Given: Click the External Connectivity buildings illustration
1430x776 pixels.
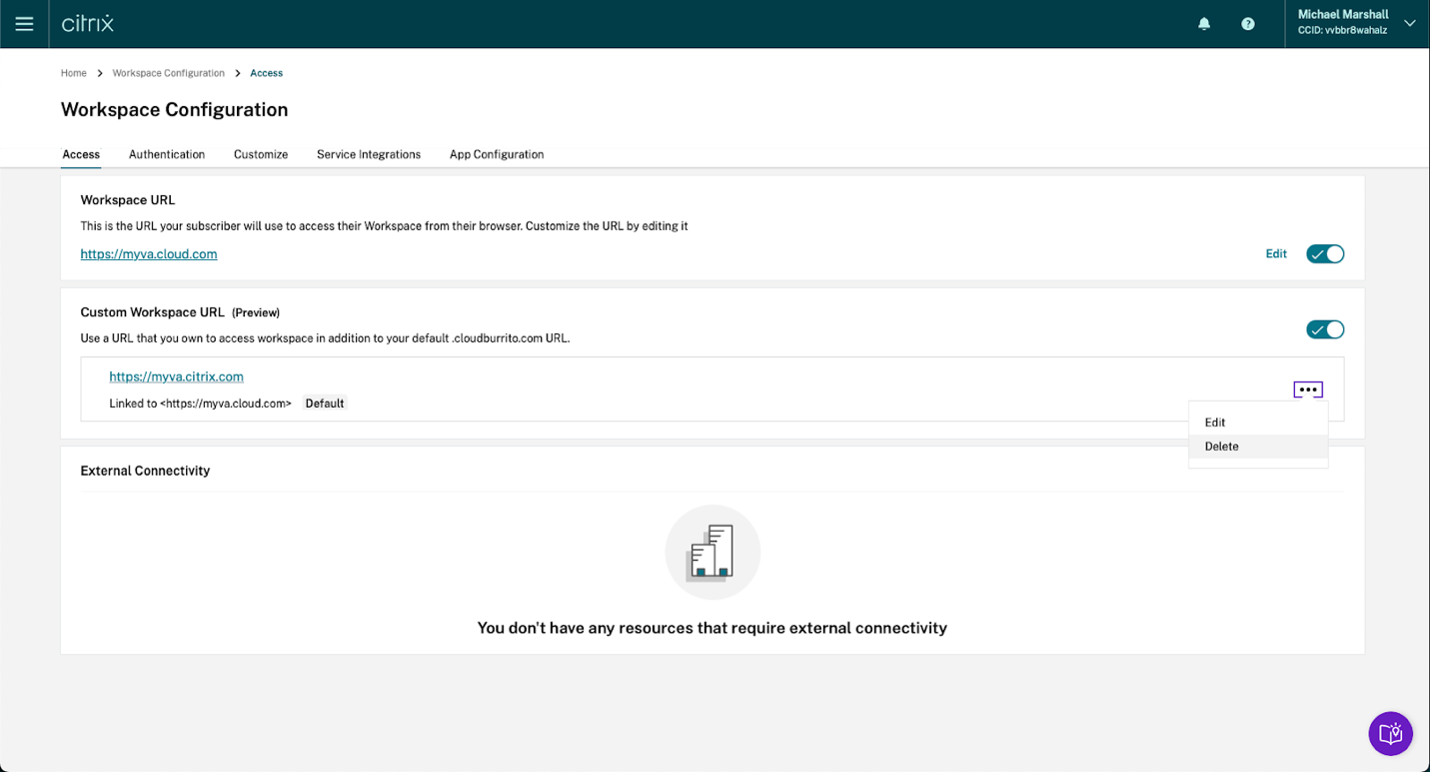Looking at the screenshot, I should (x=712, y=553).
